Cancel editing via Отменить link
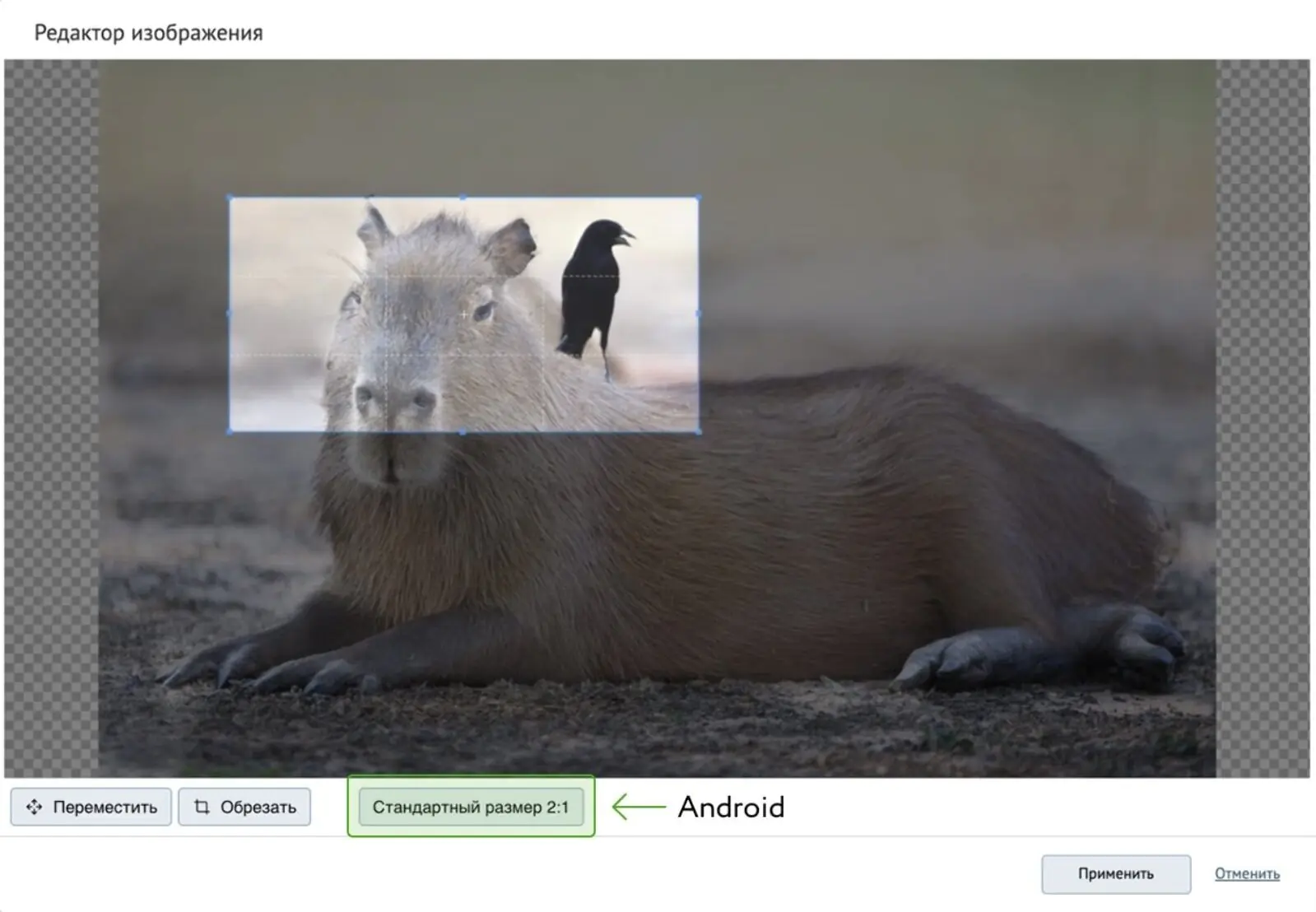1316x912 pixels. 1247,874
